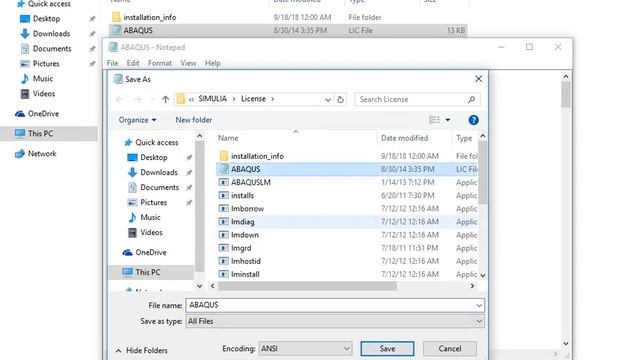
Task: Open the Organize menu
Action: pos(137,120)
